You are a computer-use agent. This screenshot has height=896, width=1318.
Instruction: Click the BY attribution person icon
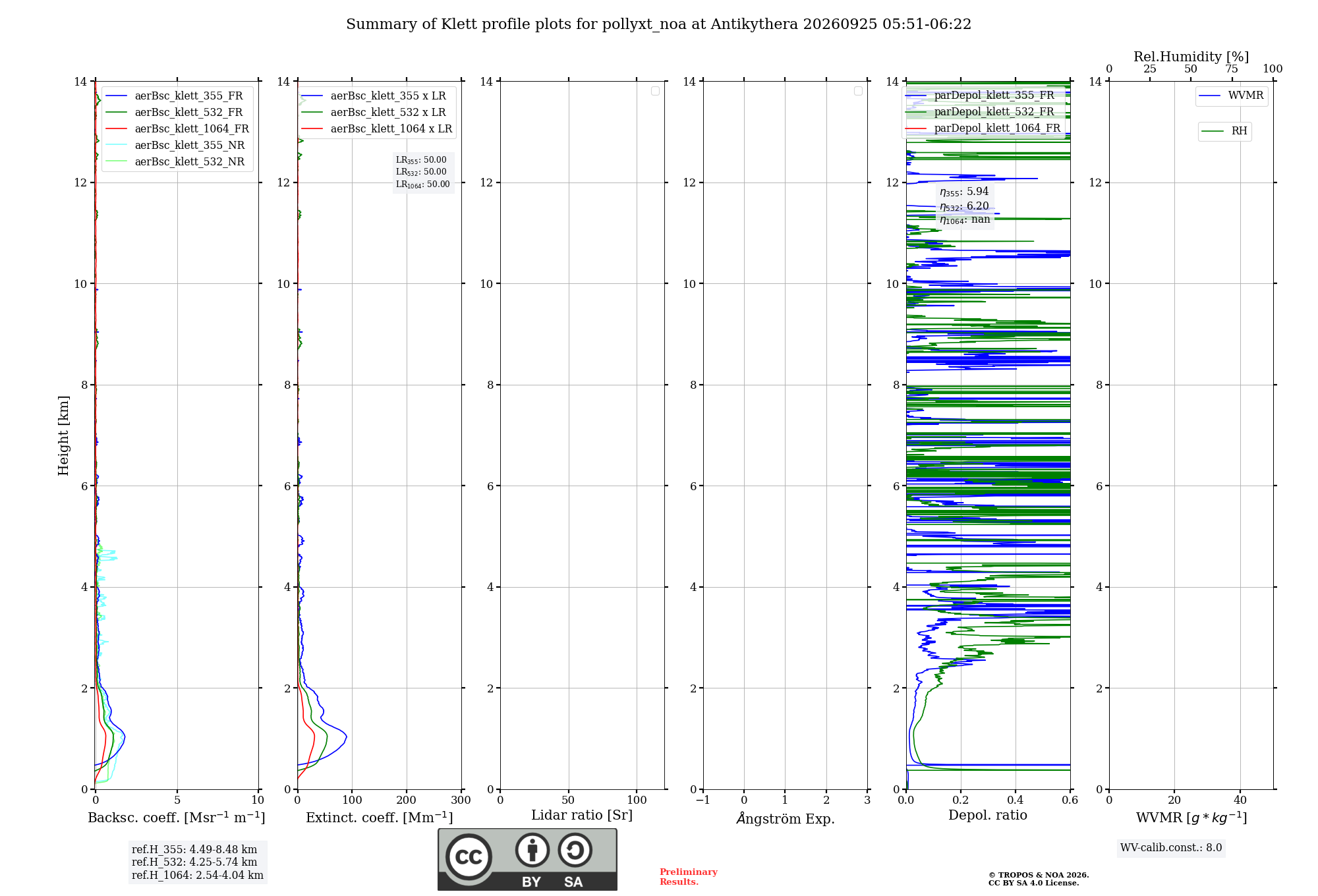pos(532,850)
